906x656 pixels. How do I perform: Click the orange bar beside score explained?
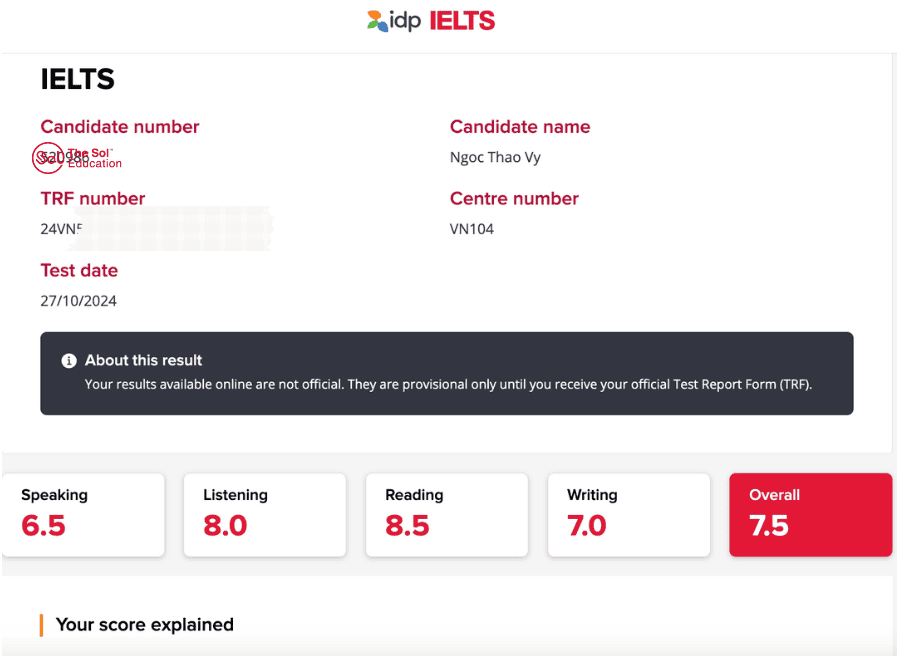pos(41,625)
